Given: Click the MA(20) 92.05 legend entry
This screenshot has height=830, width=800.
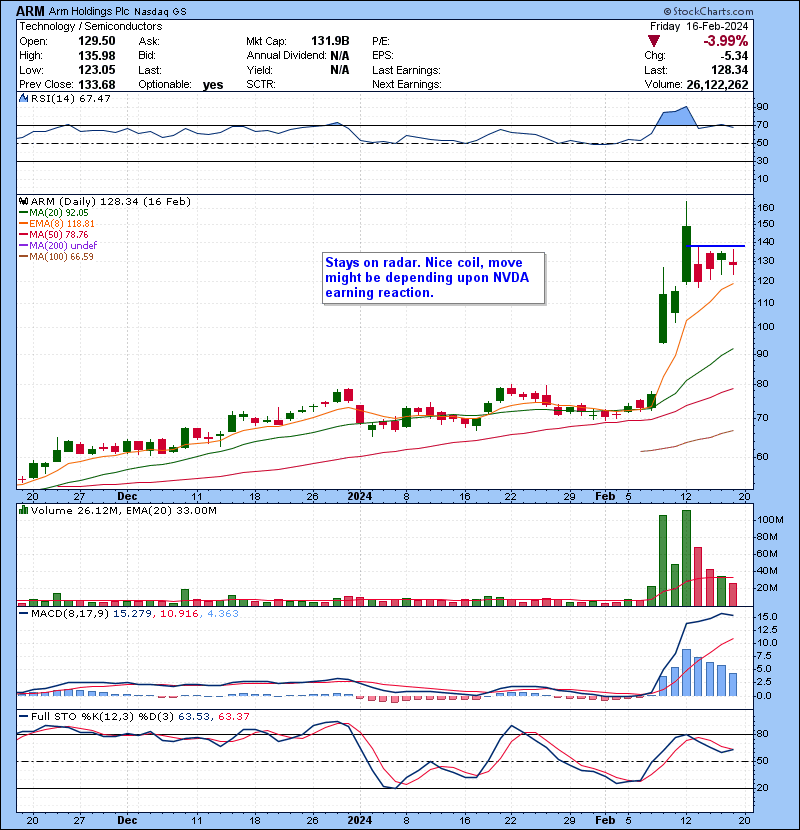Looking at the screenshot, I should pos(53,212).
